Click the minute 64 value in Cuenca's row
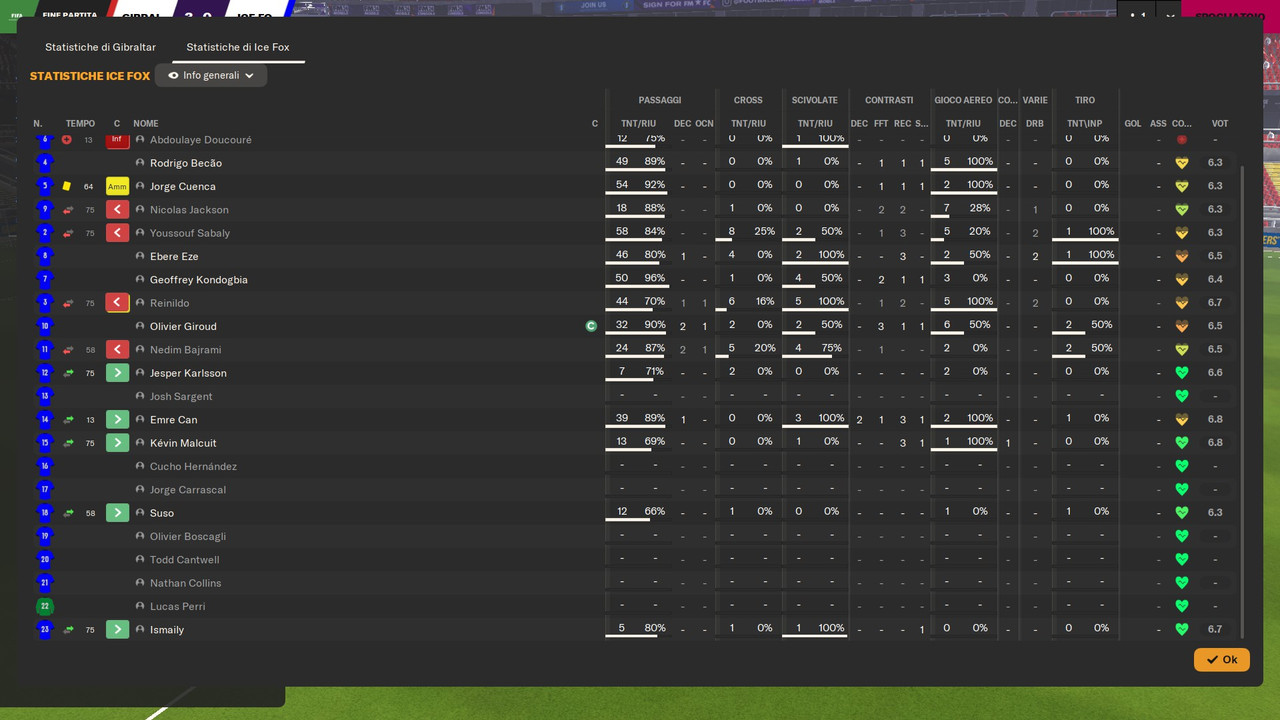Screen dimensions: 1280x720 pyautogui.click(x=89, y=187)
